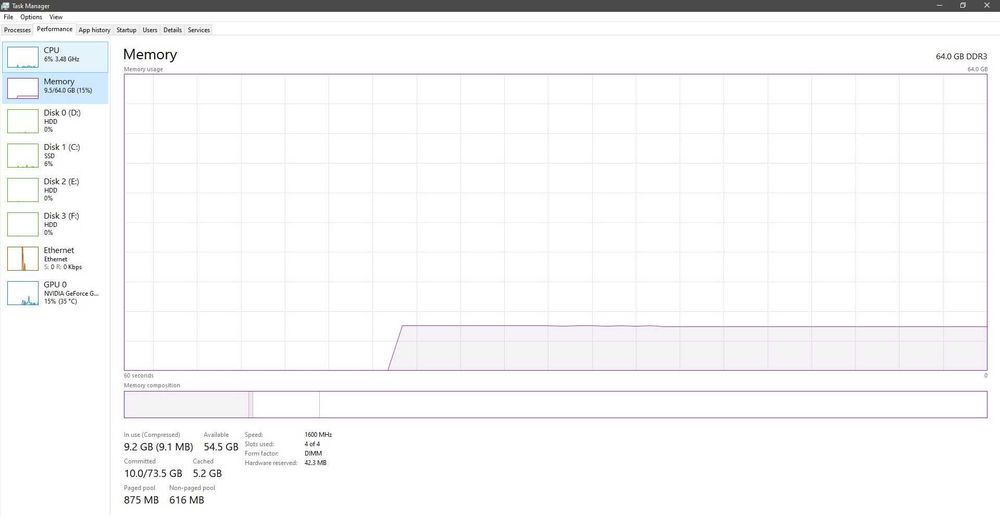This screenshot has height=519, width=1000.
Task: Click the Form factor value DIMM
Action: coord(313,453)
